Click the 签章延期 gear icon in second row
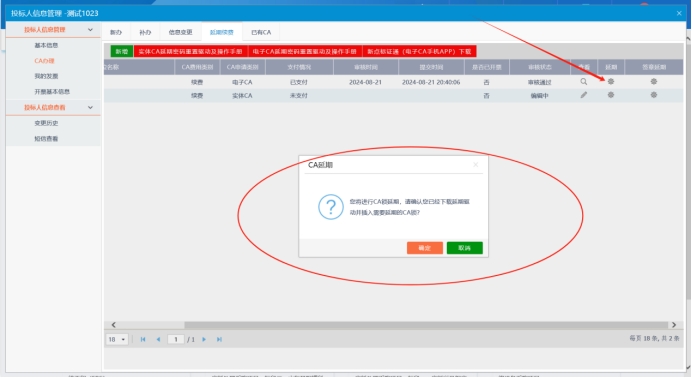This screenshot has height=378, width=692. (x=654, y=95)
